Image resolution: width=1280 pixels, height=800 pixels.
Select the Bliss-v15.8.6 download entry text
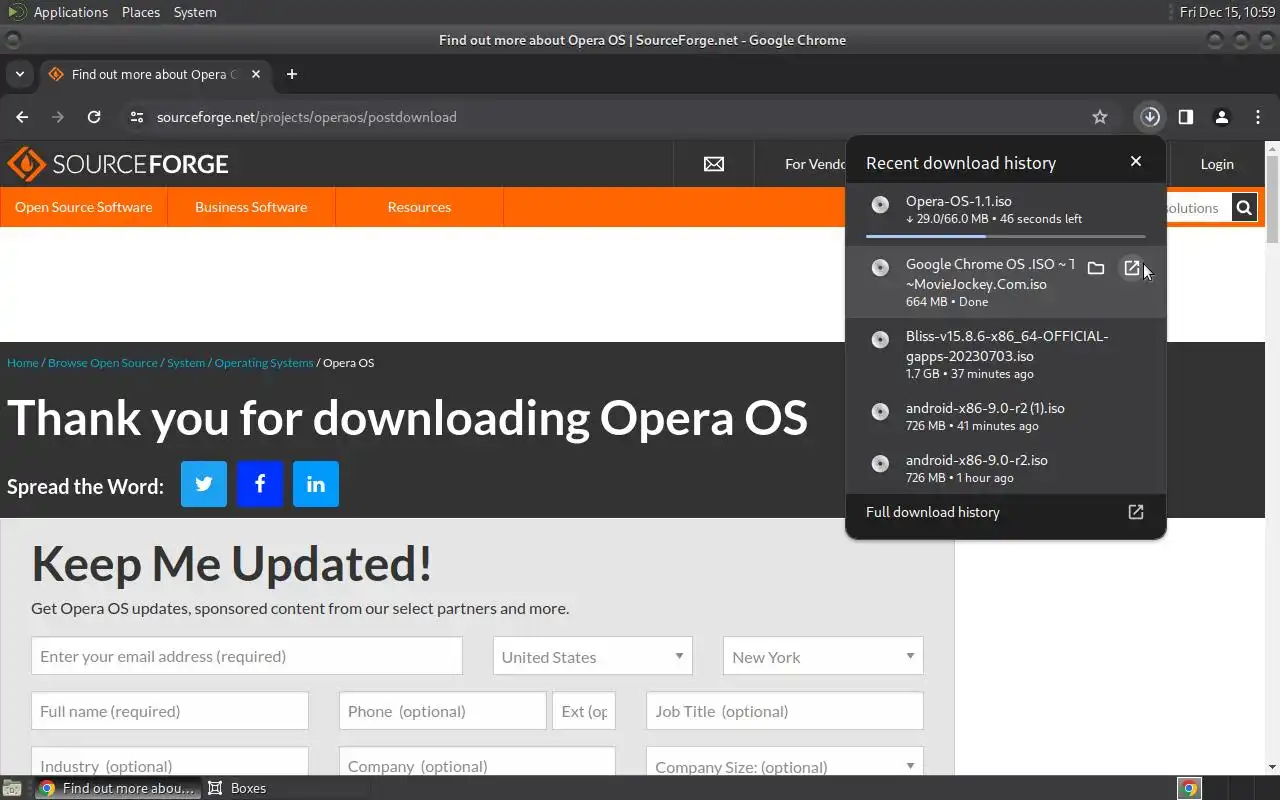1007,354
